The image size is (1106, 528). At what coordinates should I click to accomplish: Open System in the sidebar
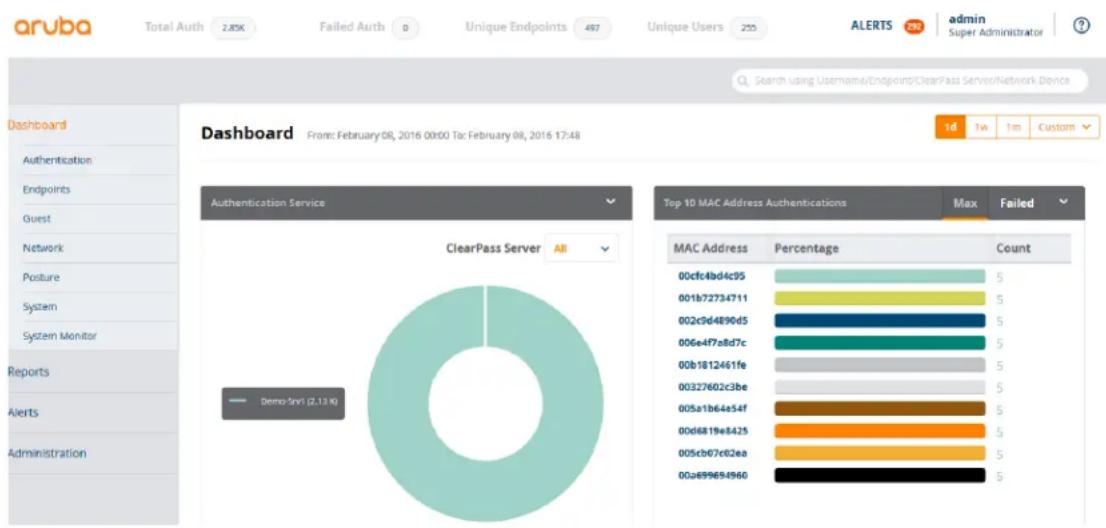pyautogui.click(x=40, y=307)
